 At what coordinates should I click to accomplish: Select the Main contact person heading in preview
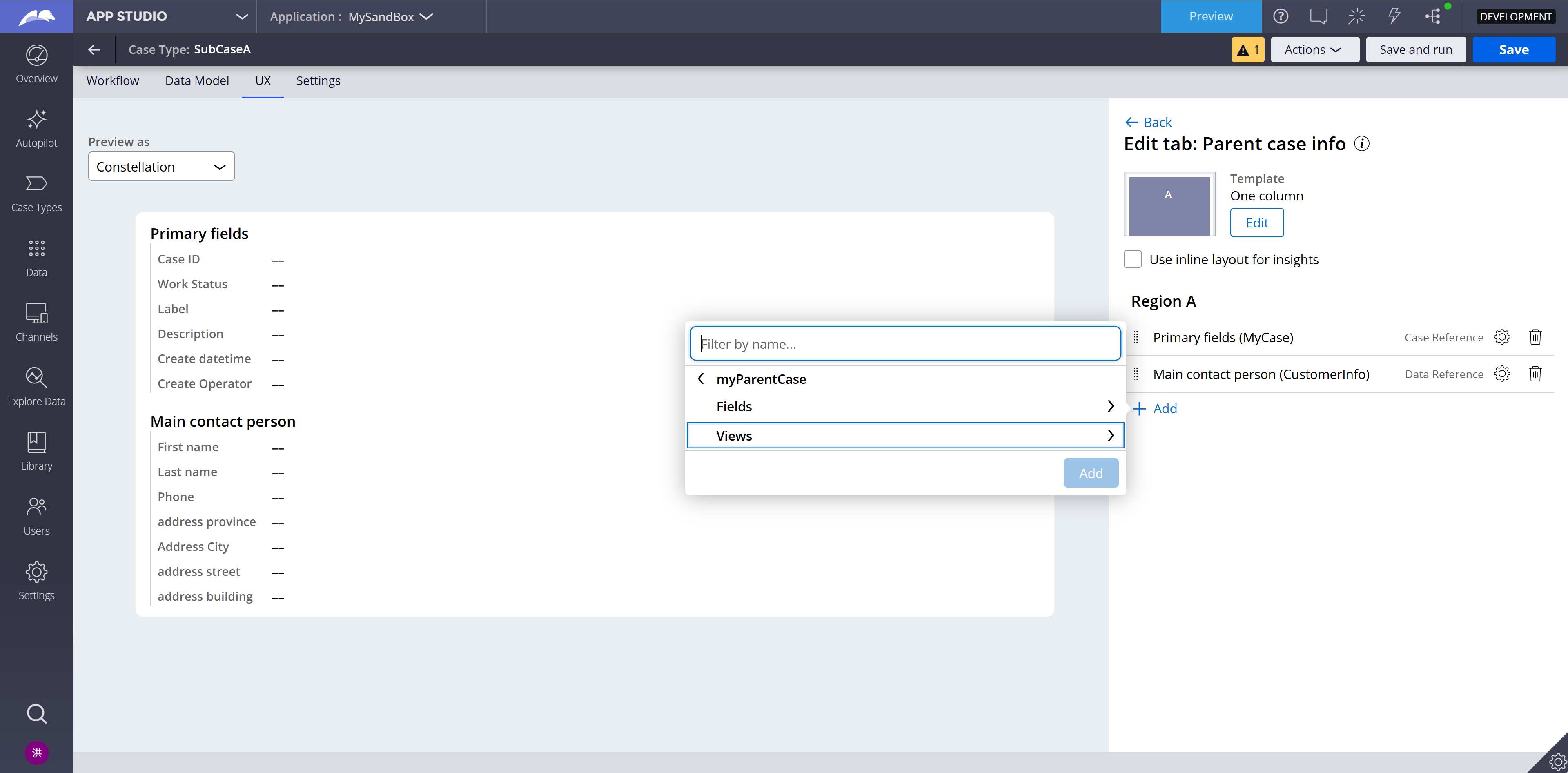point(223,422)
